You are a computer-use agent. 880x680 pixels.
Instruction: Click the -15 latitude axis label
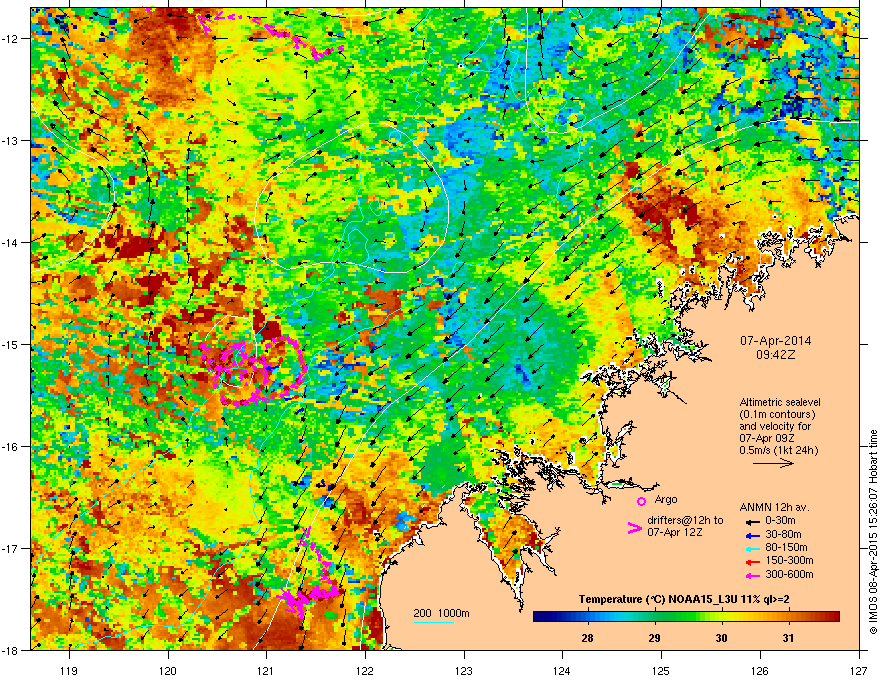(x=11, y=344)
